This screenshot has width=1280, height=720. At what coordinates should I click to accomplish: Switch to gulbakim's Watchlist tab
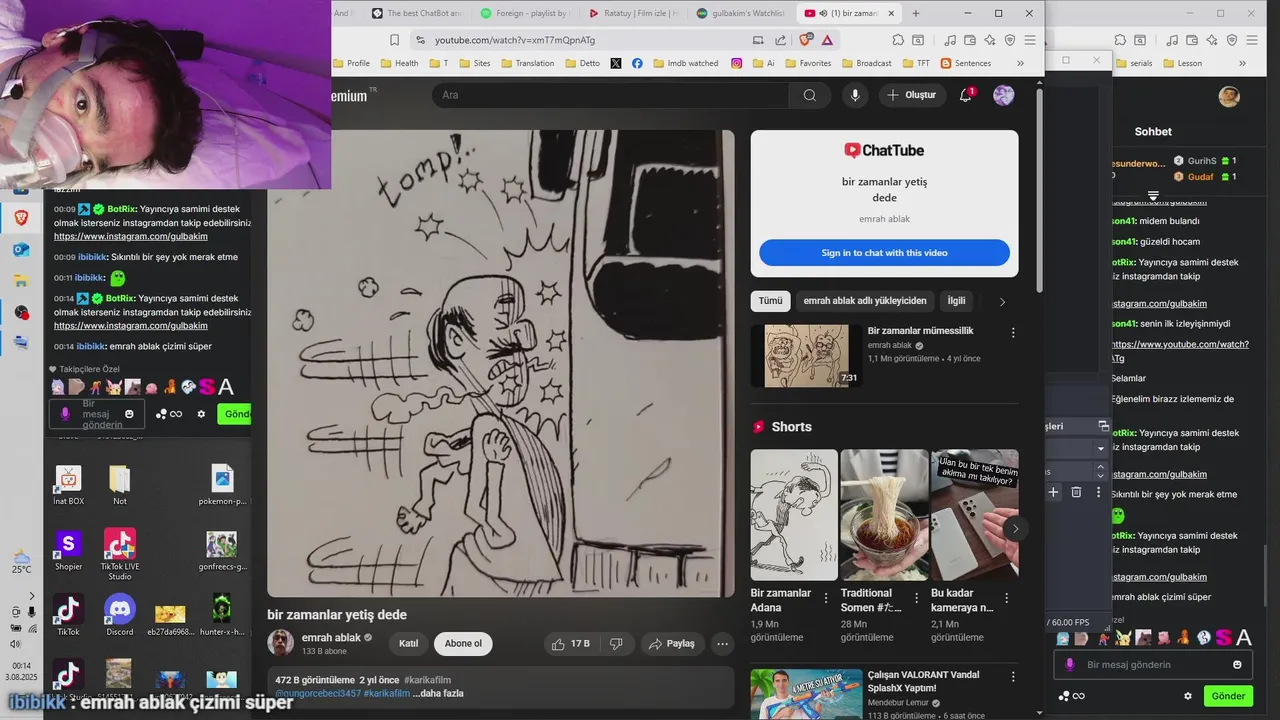tap(740, 13)
